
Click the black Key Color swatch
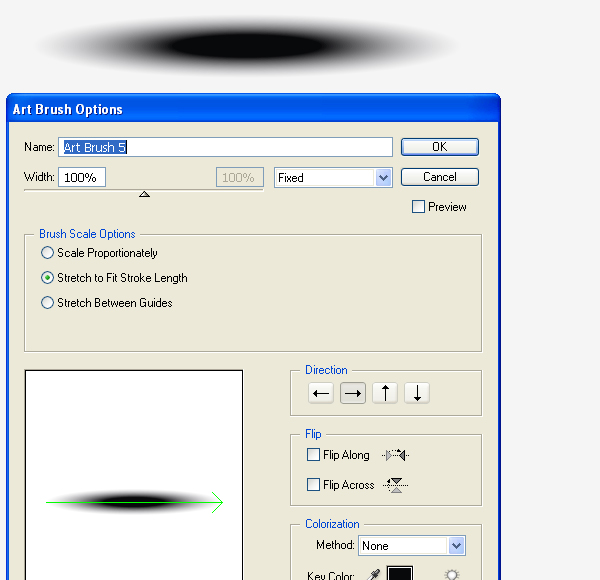[400, 573]
